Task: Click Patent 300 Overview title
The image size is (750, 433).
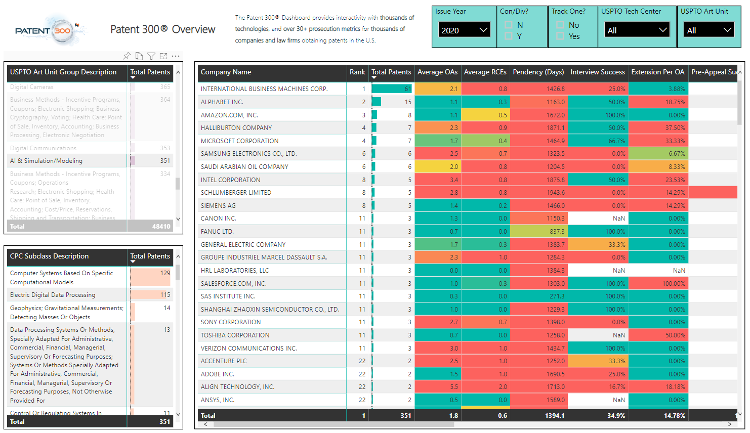Action: tap(163, 30)
